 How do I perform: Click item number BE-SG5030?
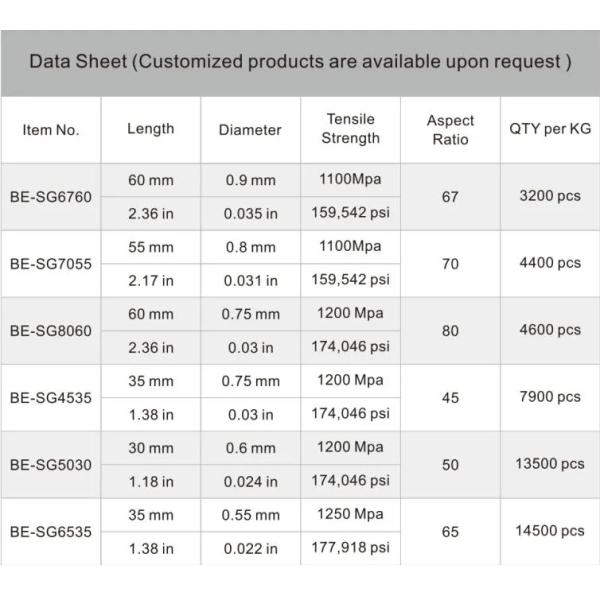tap(50, 464)
